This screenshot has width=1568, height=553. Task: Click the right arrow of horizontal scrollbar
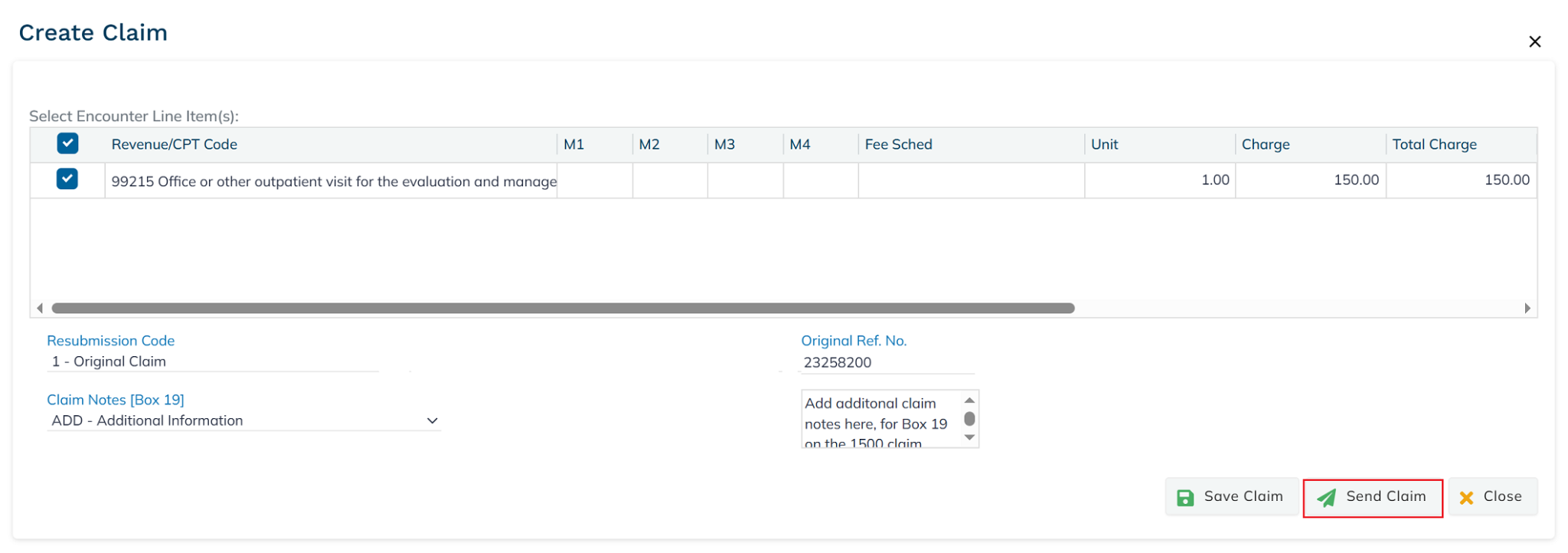(1527, 308)
